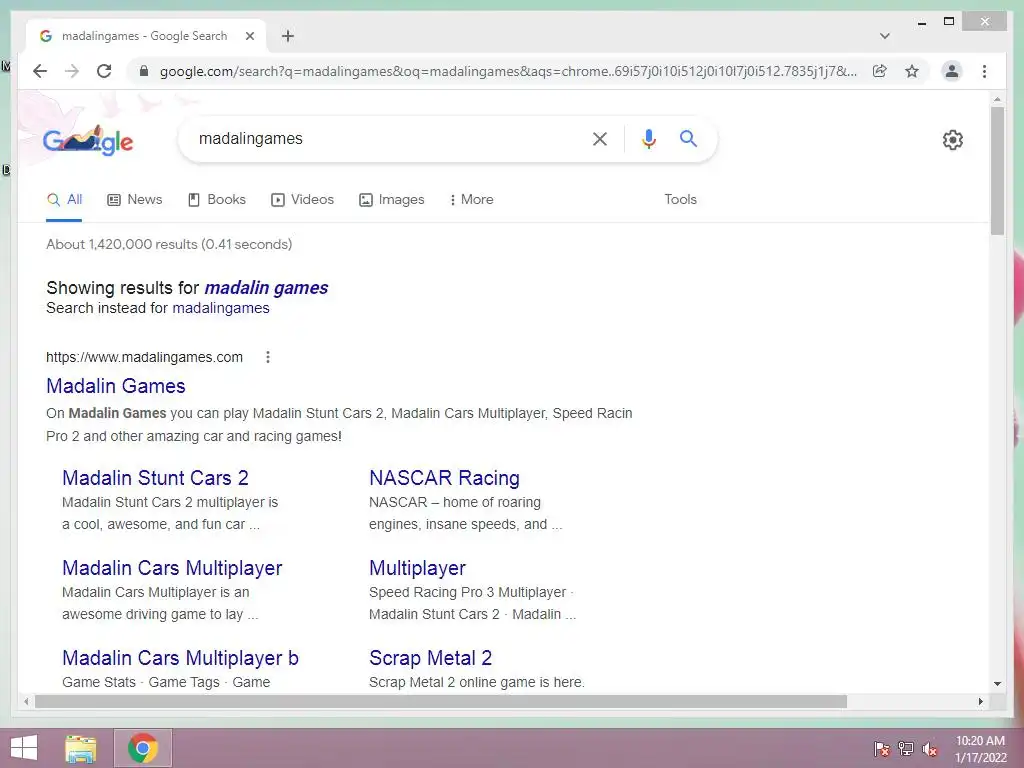Image resolution: width=1024 pixels, height=768 pixels.
Task: Open the Madalin Stunt Cars 2 sitelink
Action: click(x=155, y=478)
